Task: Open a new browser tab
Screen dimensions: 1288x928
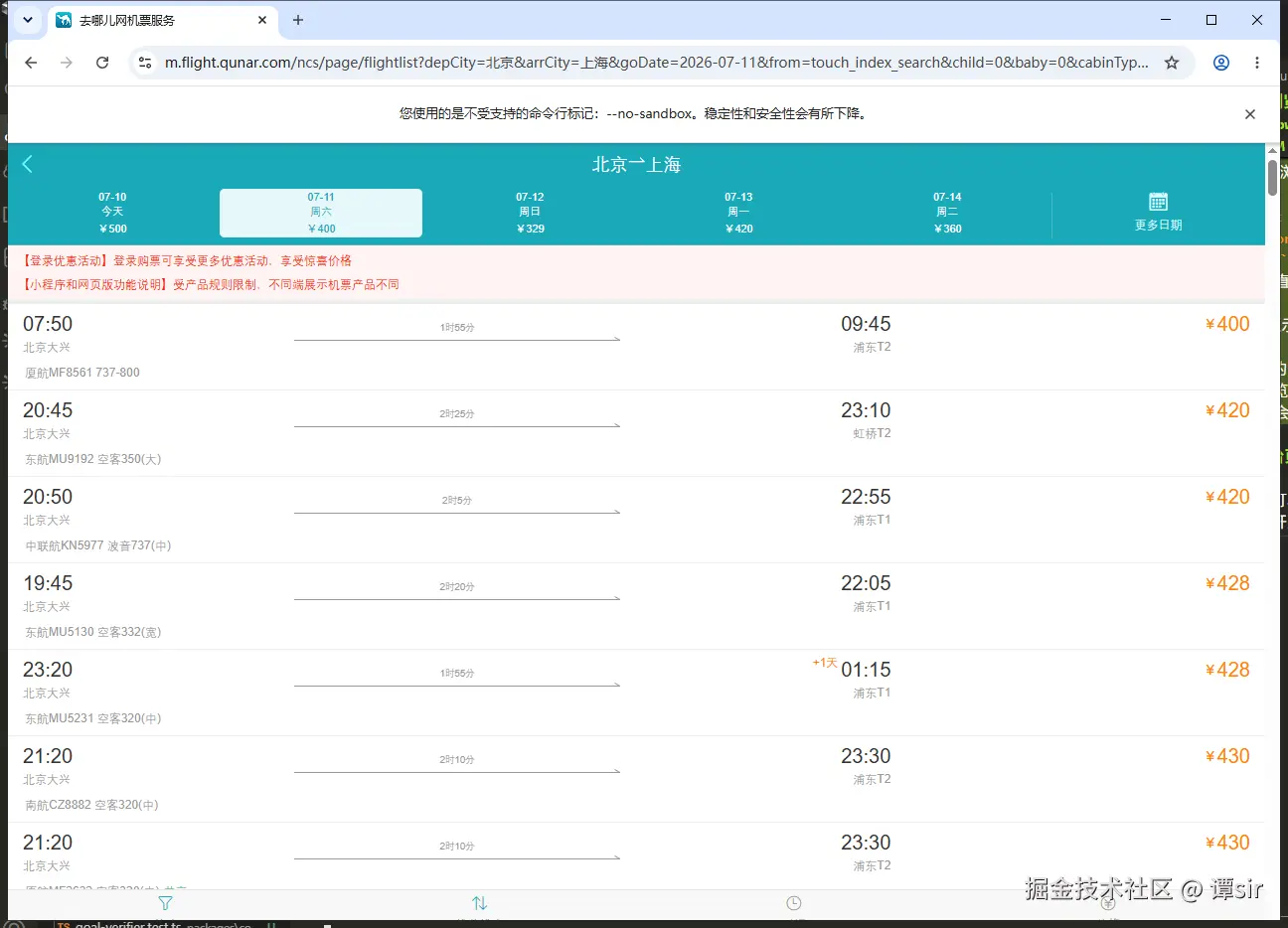Action: click(298, 20)
